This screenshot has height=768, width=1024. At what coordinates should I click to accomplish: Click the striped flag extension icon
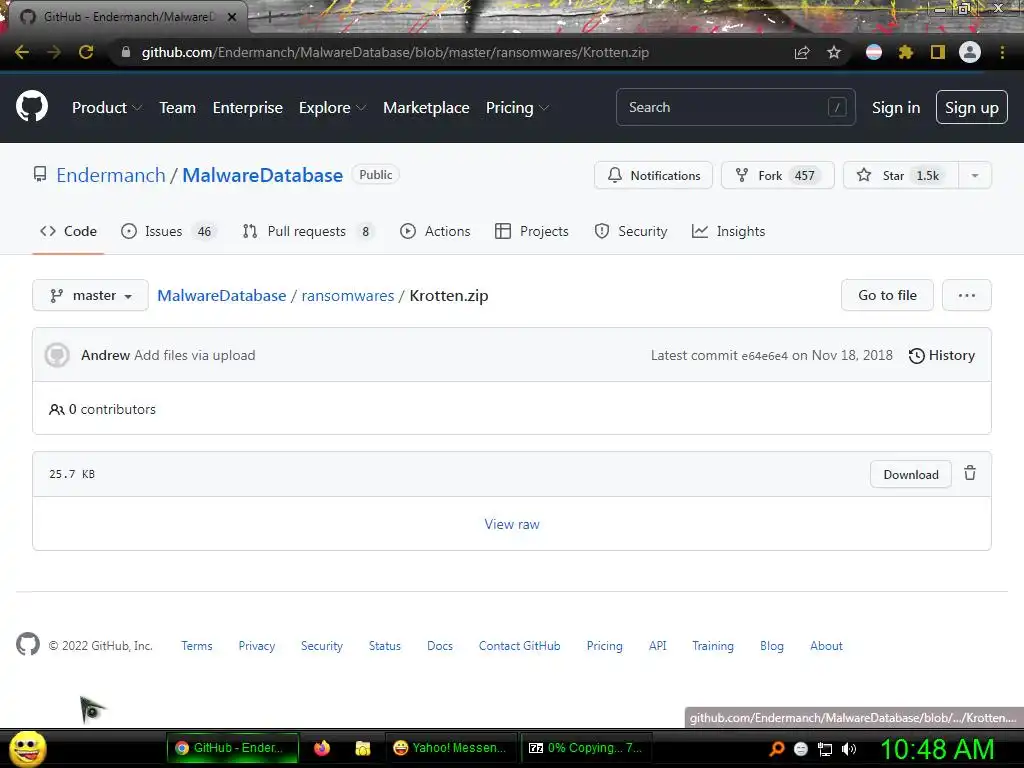pyautogui.click(x=874, y=52)
